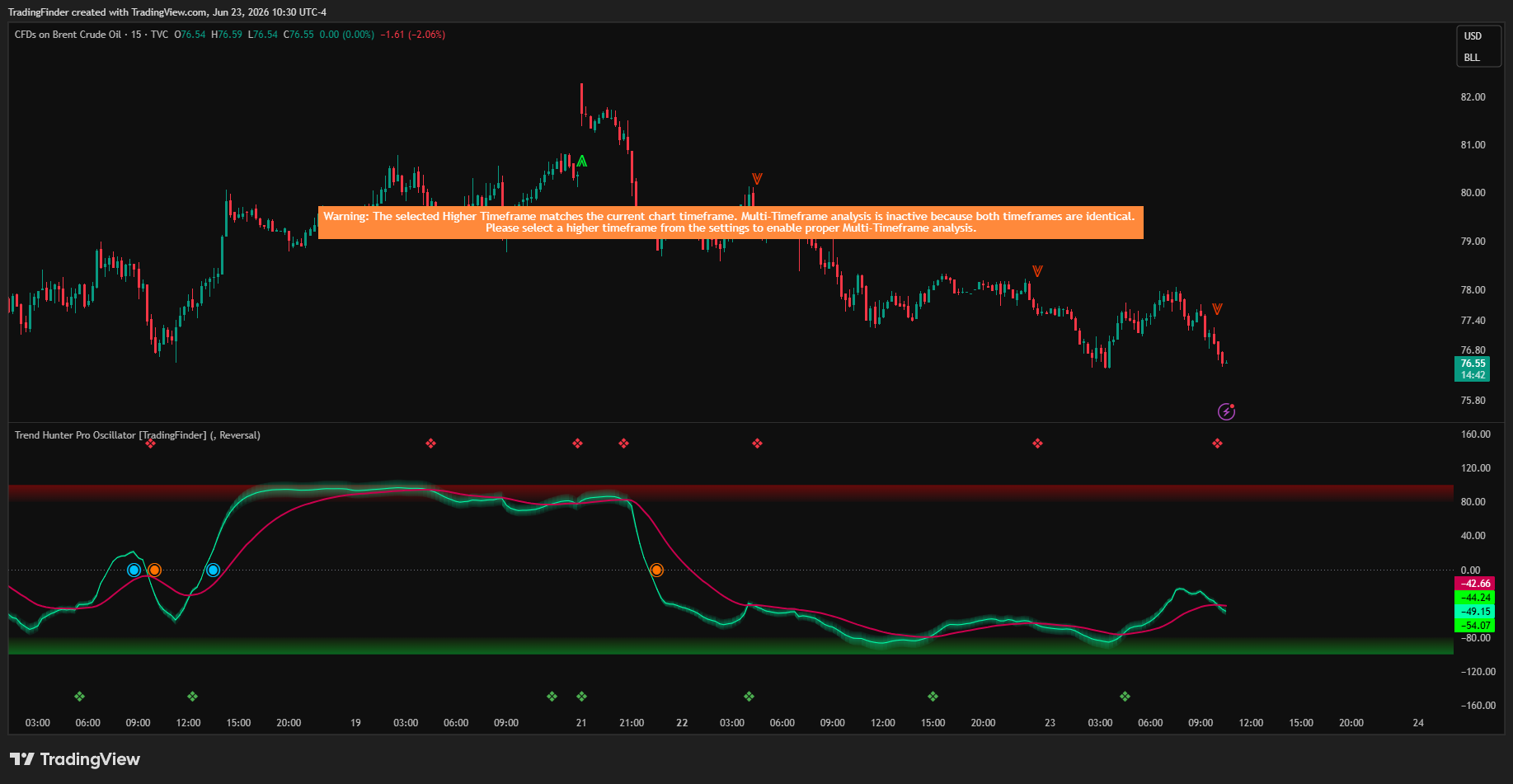
Task: Click the green current price label 76.55
Action: [x=1473, y=363]
